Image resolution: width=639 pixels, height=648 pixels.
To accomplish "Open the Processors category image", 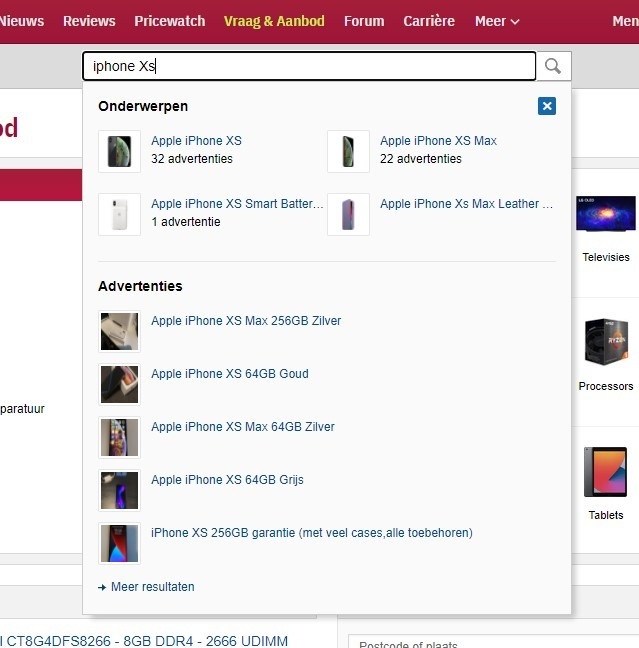I will (606, 342).
